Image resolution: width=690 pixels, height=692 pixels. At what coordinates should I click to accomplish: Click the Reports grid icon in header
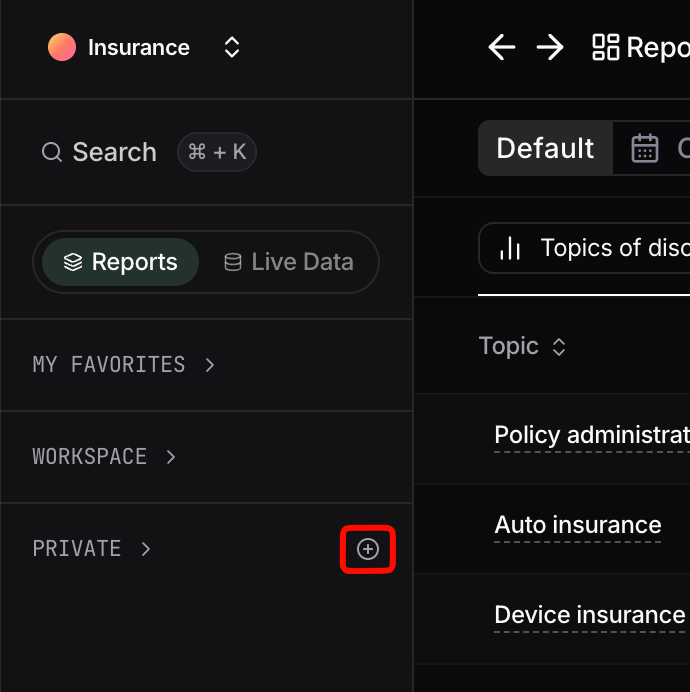(x=606, y=47)
